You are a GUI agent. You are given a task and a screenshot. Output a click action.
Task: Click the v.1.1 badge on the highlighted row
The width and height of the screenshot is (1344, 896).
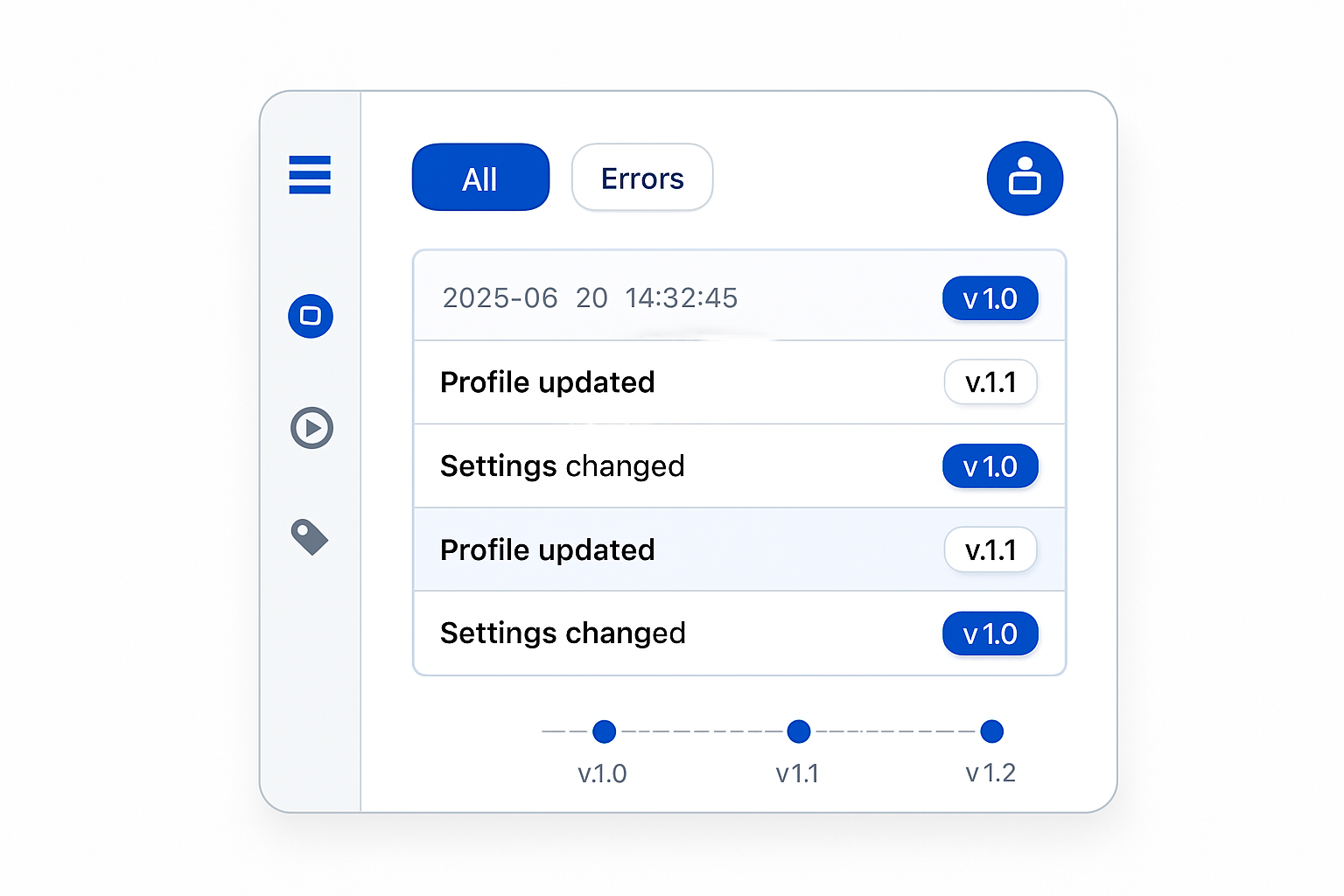pos(990,549)
